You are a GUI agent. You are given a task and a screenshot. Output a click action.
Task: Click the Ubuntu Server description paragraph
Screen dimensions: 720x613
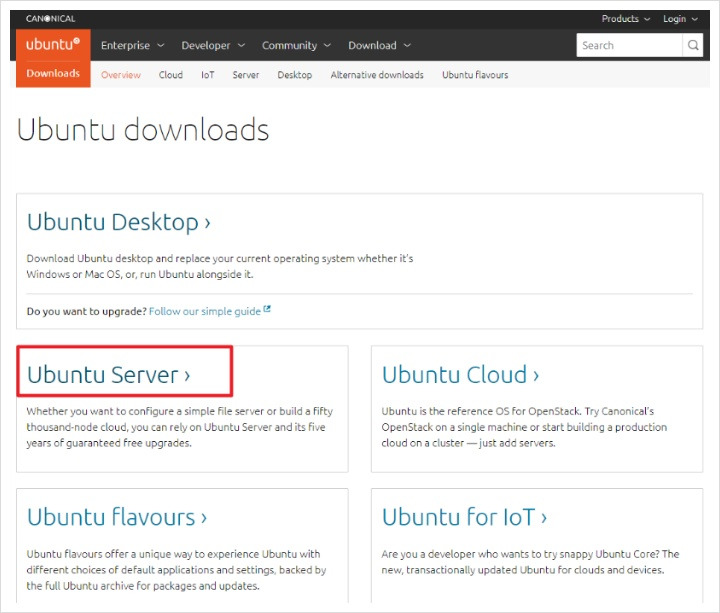pos(180,427)
